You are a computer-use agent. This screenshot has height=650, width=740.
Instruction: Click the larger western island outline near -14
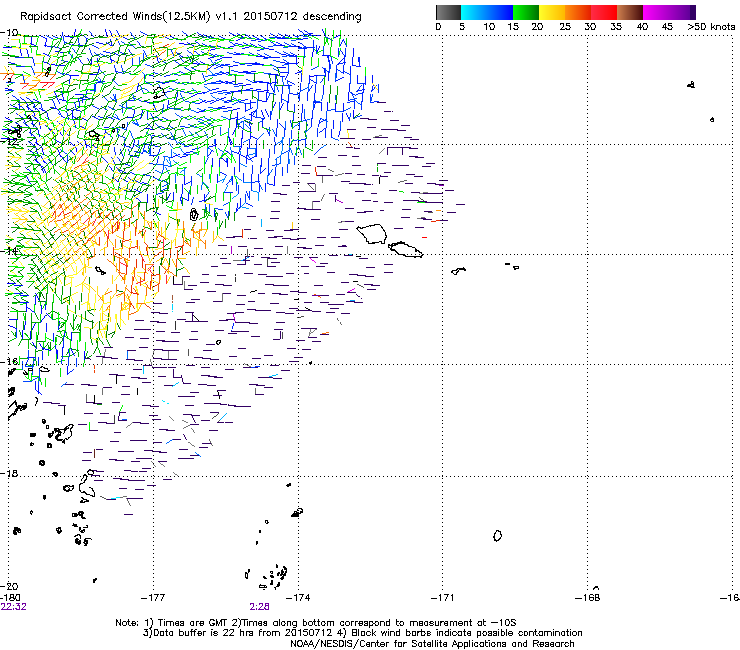tap(372, 234)
